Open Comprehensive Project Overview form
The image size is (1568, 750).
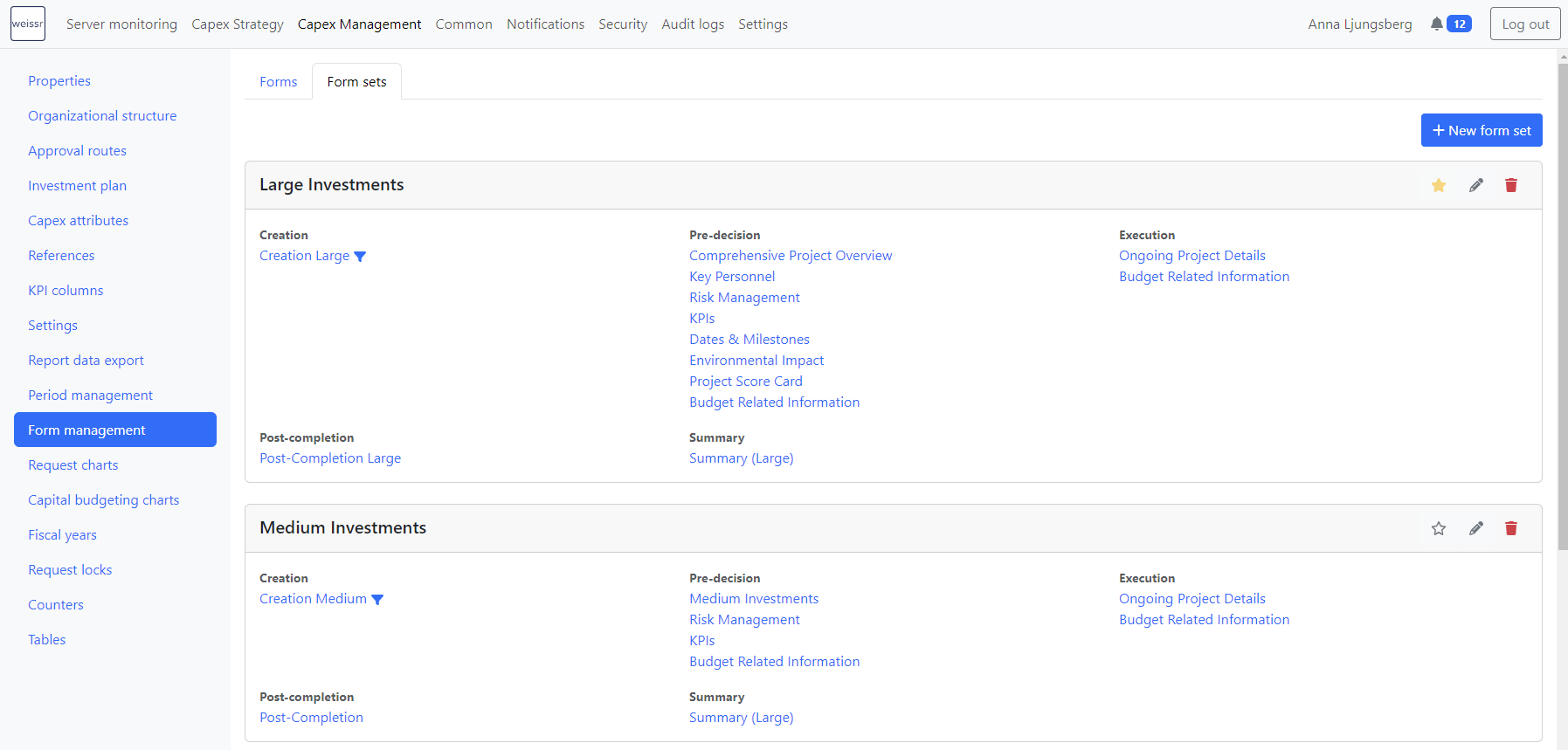pyautogui.click(x=791, y=256)
